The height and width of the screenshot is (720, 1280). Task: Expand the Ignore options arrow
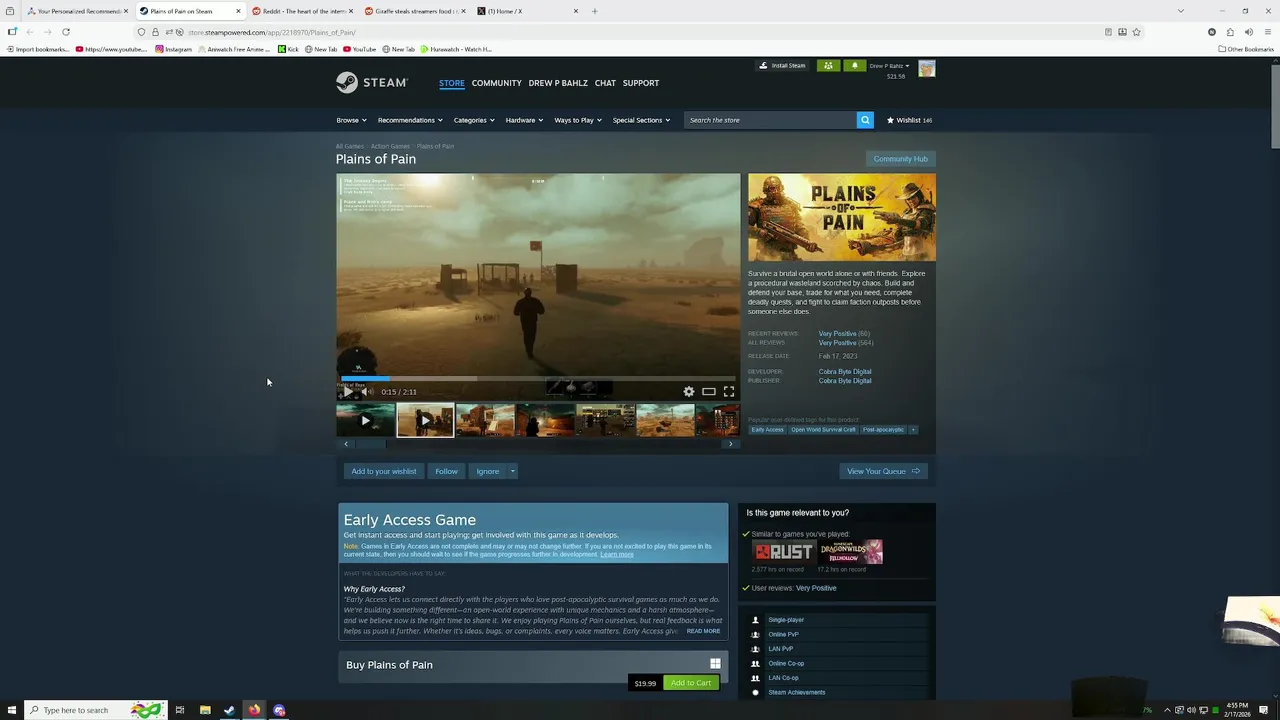tap(512, 471)
